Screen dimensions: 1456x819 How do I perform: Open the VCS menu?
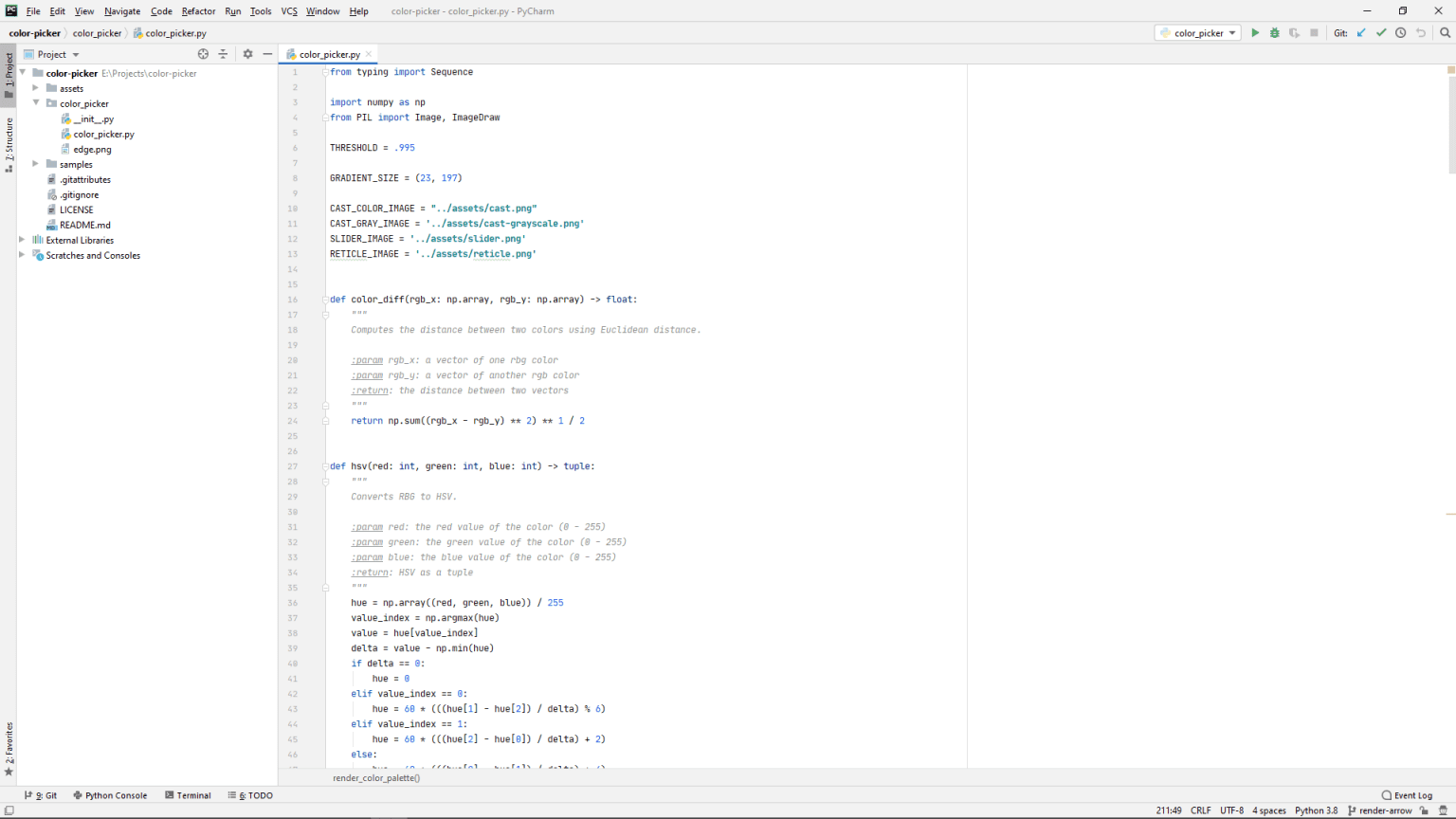(289, 11)
